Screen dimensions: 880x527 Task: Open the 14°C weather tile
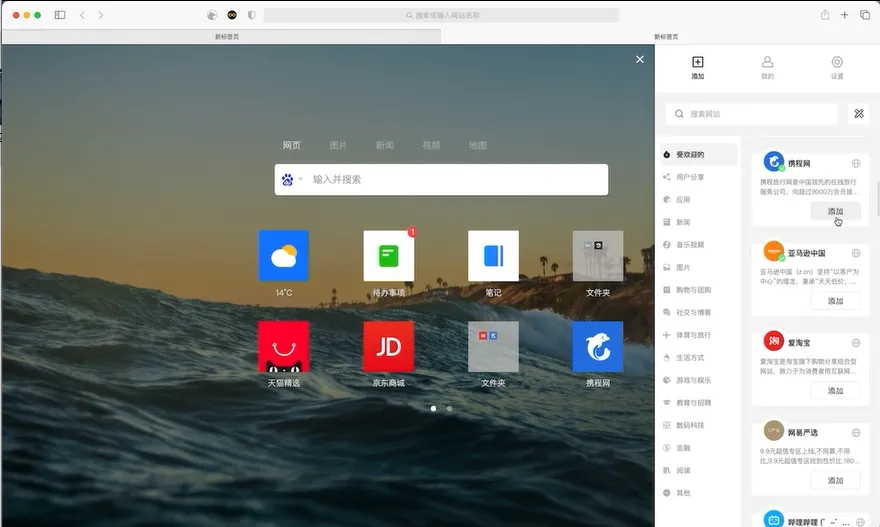[283, 255]
